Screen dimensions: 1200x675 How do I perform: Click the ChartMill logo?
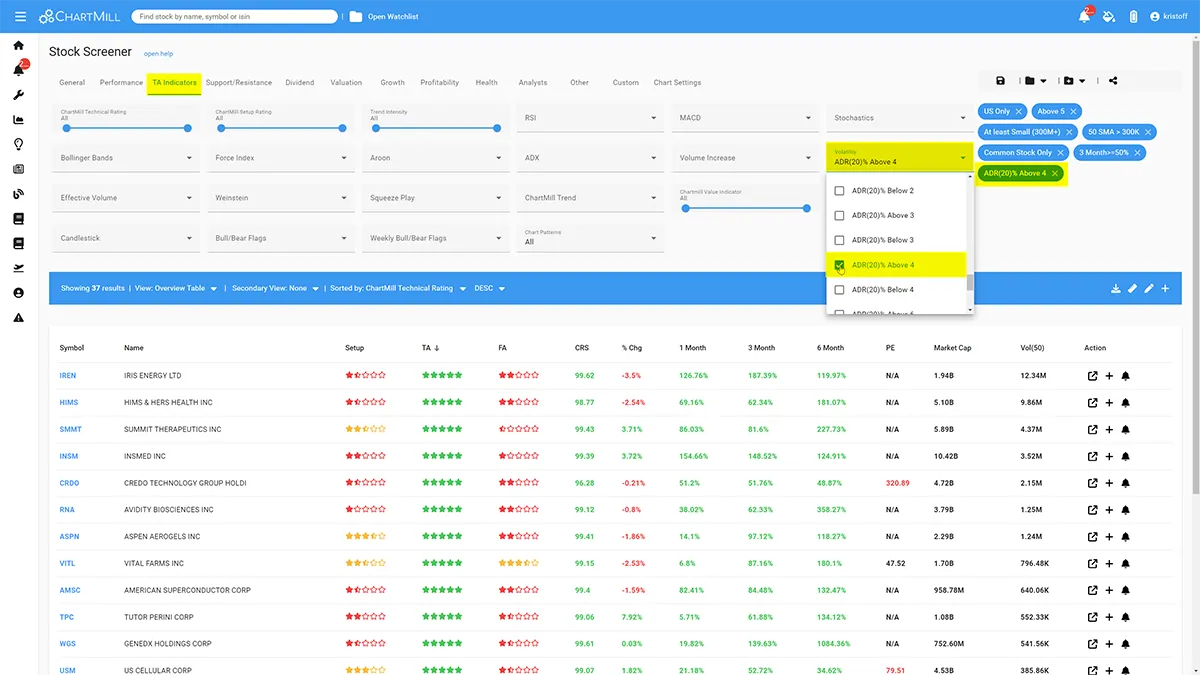point(79,17)
